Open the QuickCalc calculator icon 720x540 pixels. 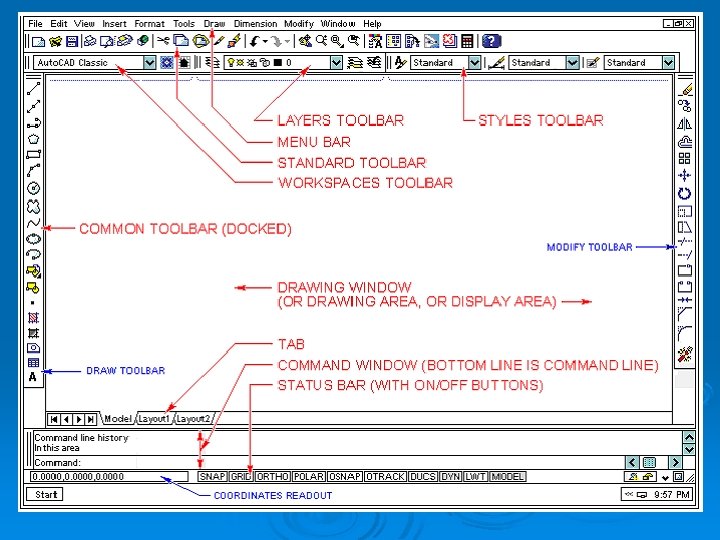pyautogui.click(x=467, y=41)
